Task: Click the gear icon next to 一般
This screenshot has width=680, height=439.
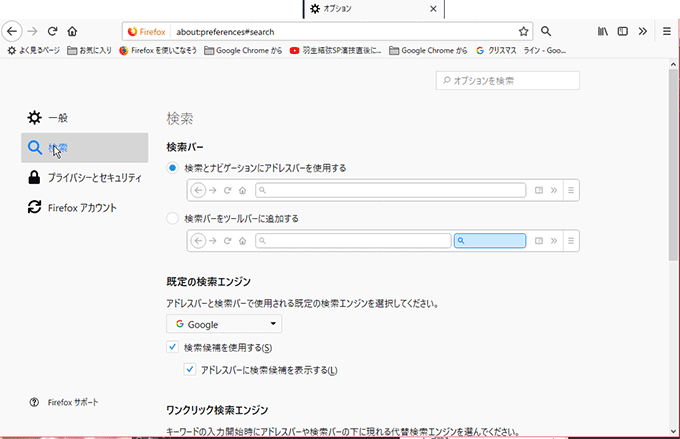Action: [34, 118]
